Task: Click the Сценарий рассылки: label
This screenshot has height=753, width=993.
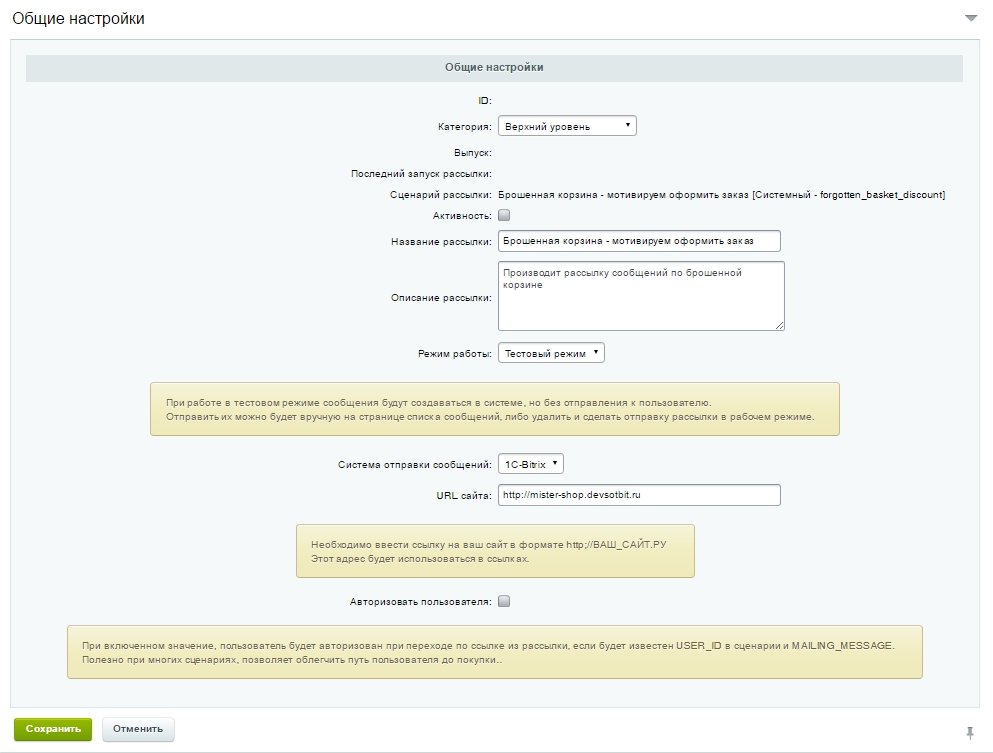Action: point(441,195)
